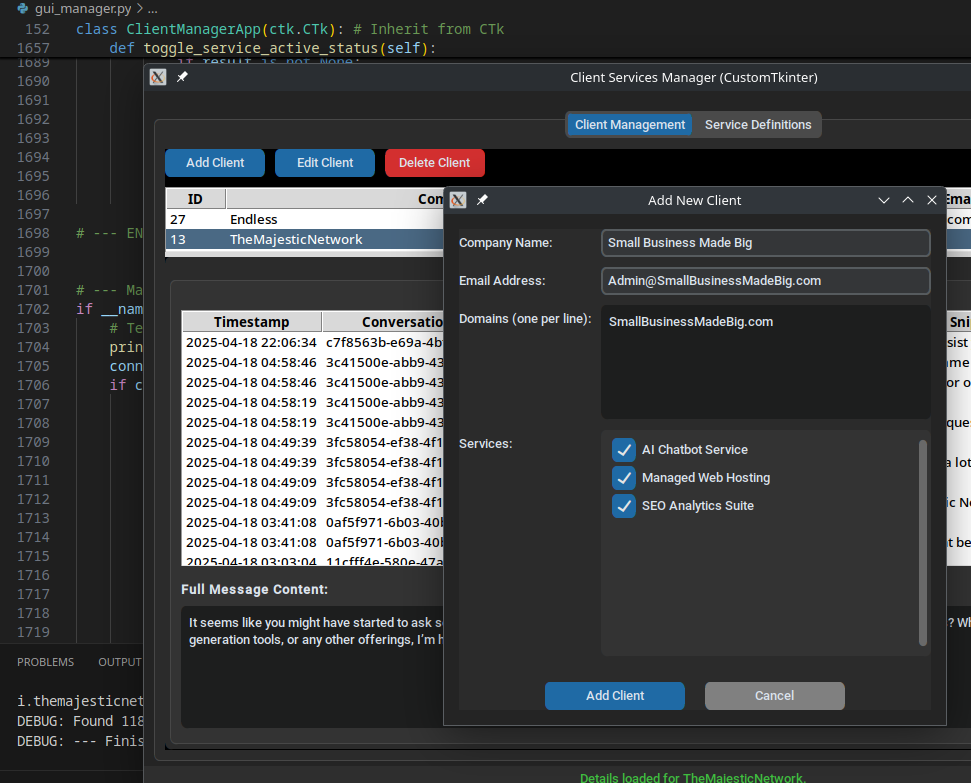Uncheck the AI Chatbot Service checkbox
The width and height of the screenshot is (971, 783).
(x=624, y=450)
